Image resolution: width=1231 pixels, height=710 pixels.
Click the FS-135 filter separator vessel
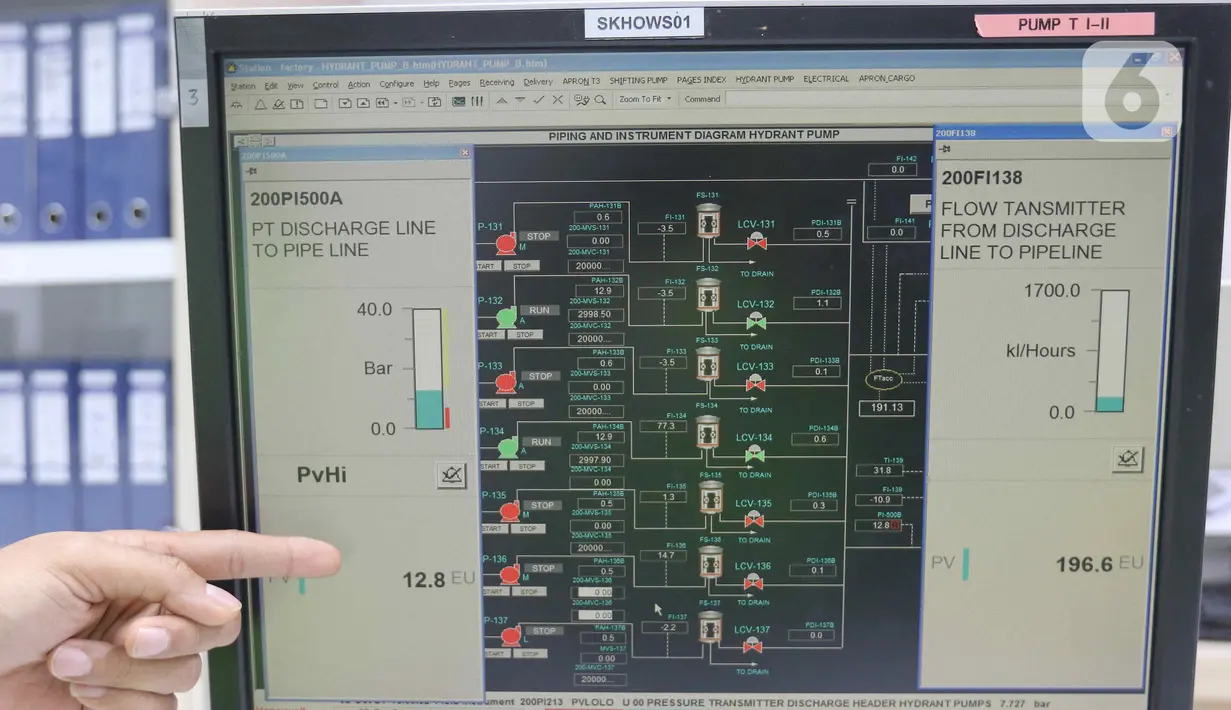(x=710, y=498)
